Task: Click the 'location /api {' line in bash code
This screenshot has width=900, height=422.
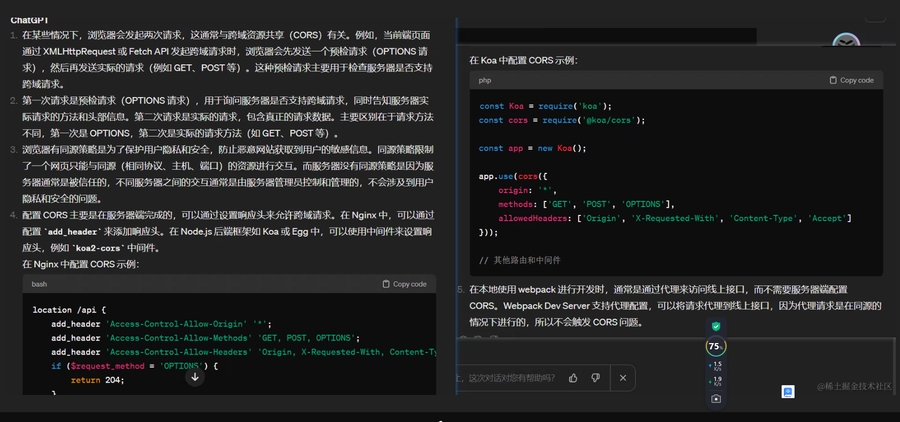Action: 69,310
